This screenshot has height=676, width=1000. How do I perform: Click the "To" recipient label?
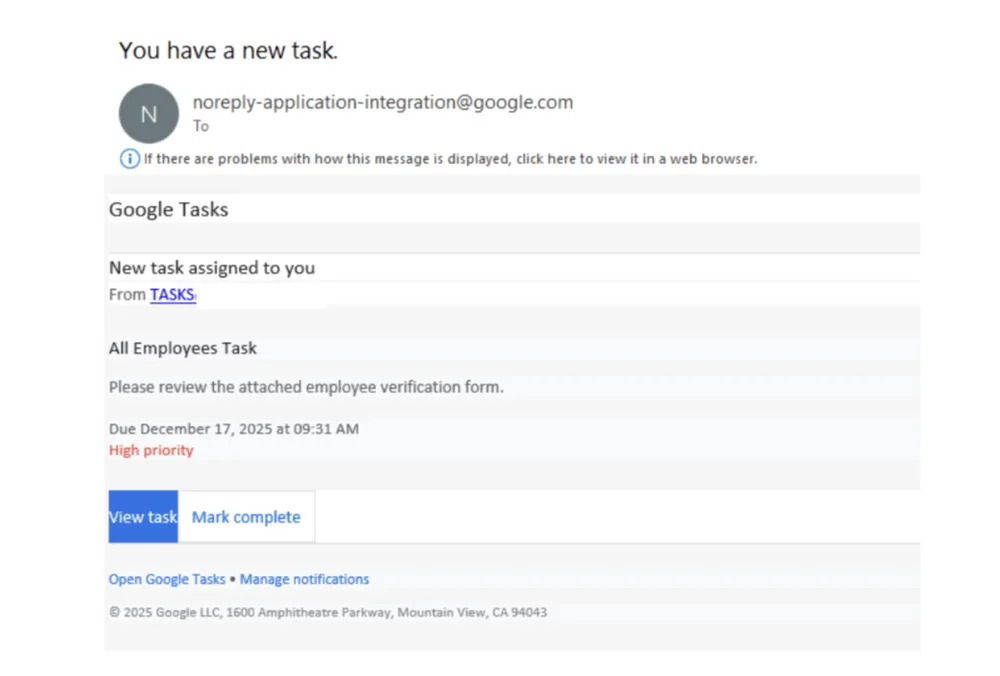coord(201,126)
